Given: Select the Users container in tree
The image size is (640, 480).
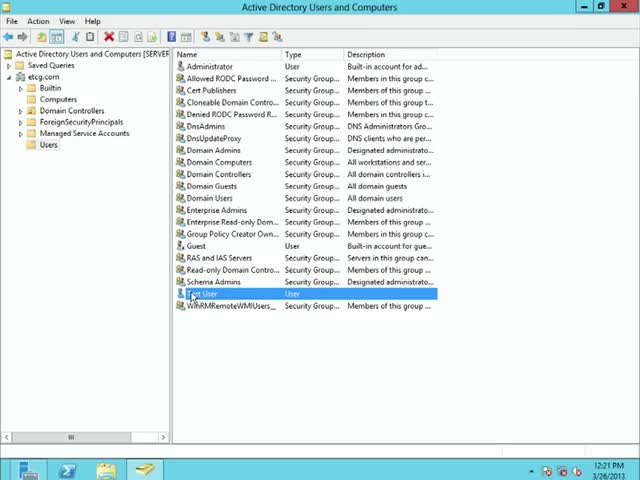Looking at the screenshot, I should [x=49, y=145].
